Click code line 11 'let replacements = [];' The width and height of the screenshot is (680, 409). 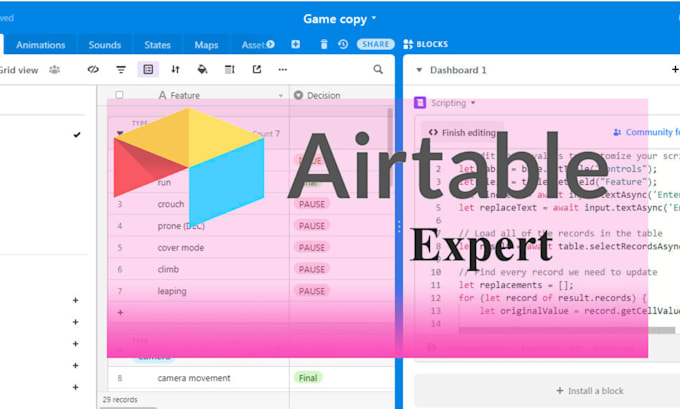coord(516,285)
